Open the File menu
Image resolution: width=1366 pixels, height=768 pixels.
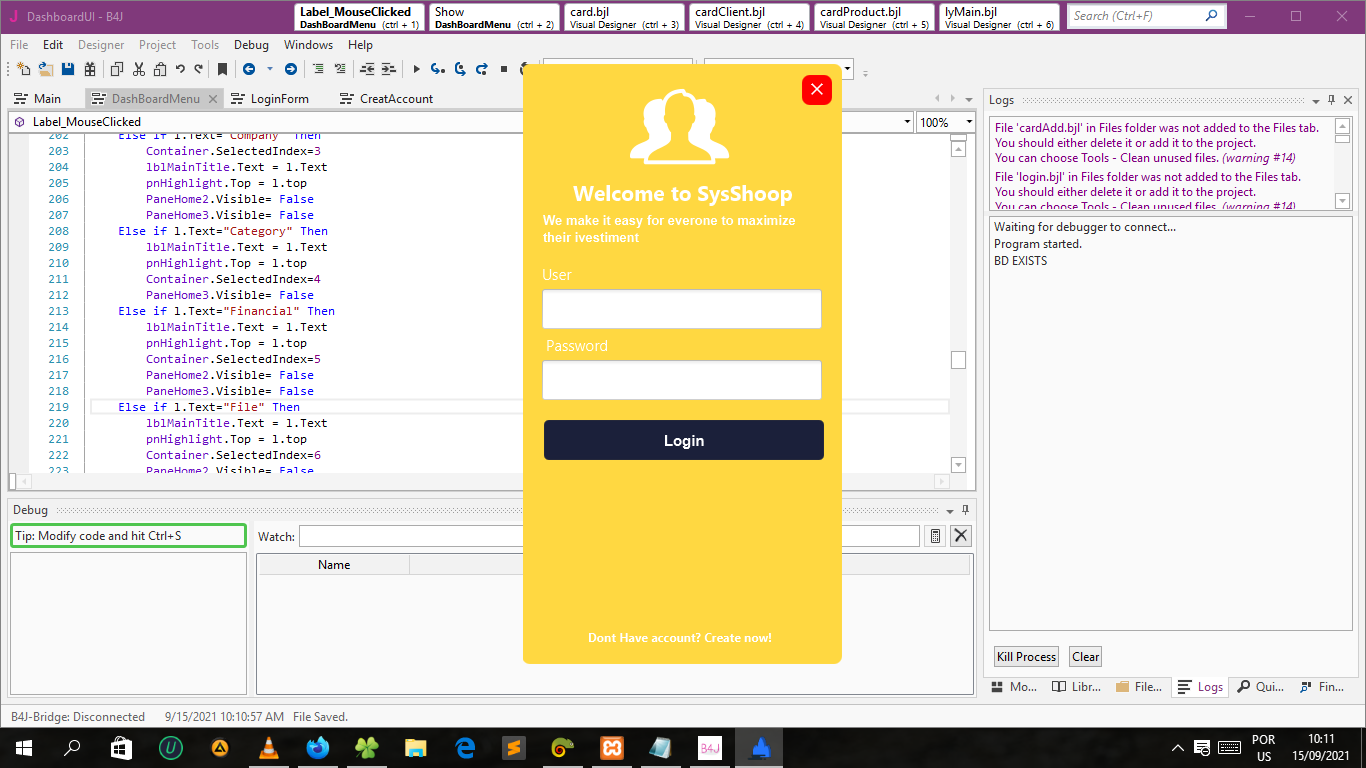point(19,45)
